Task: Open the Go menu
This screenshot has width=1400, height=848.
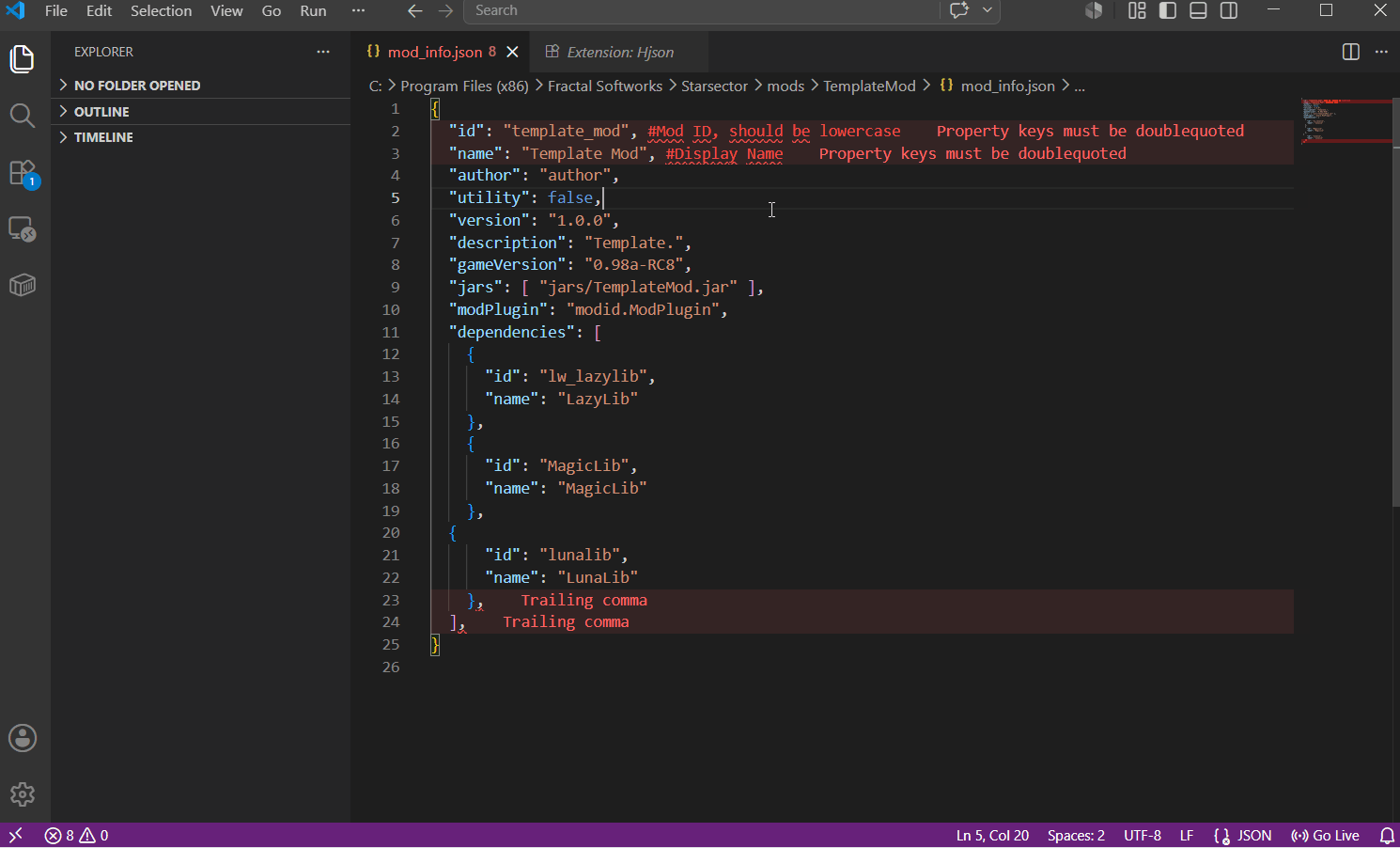Action: pyautogui.click(x=272, y=10)
